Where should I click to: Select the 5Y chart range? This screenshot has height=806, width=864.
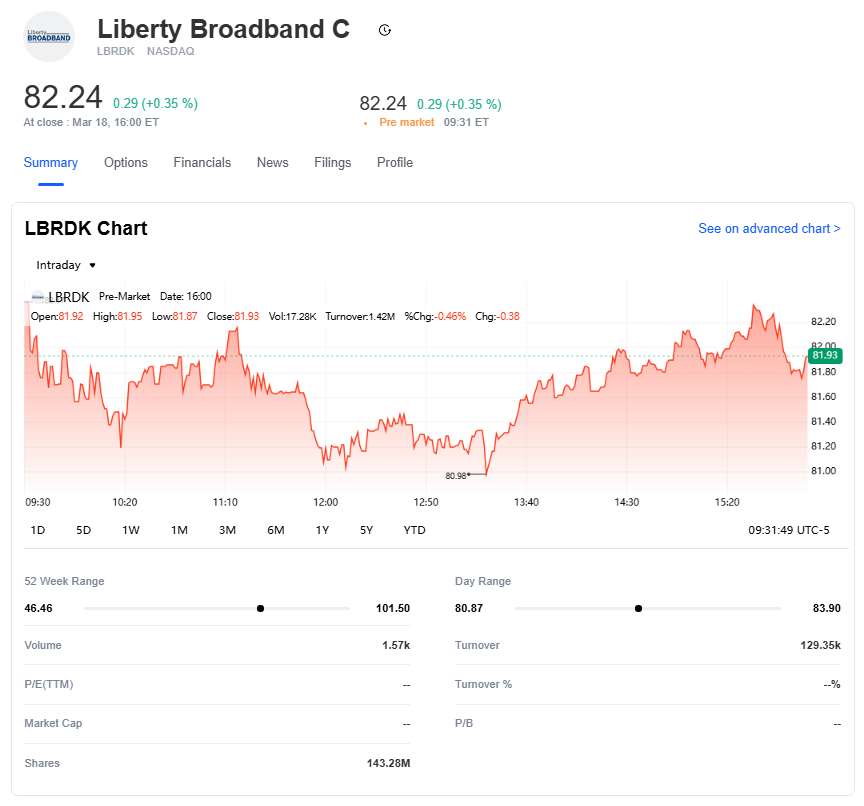click(x=366, y=530)
